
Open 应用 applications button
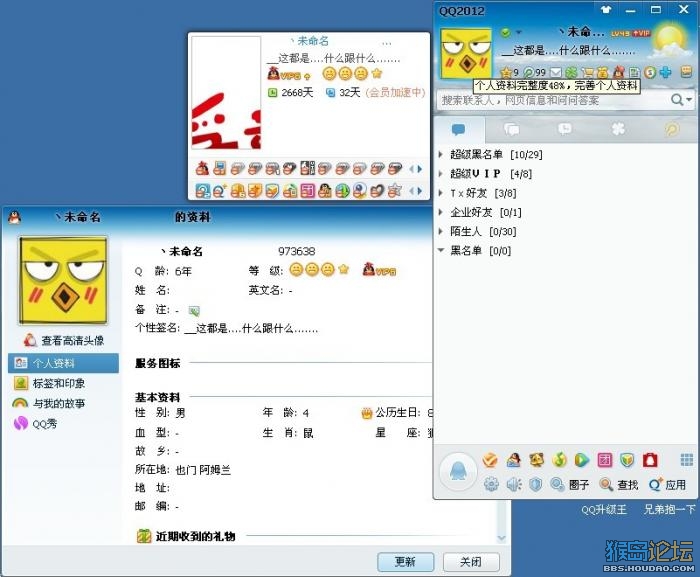[x=668, y=485]
